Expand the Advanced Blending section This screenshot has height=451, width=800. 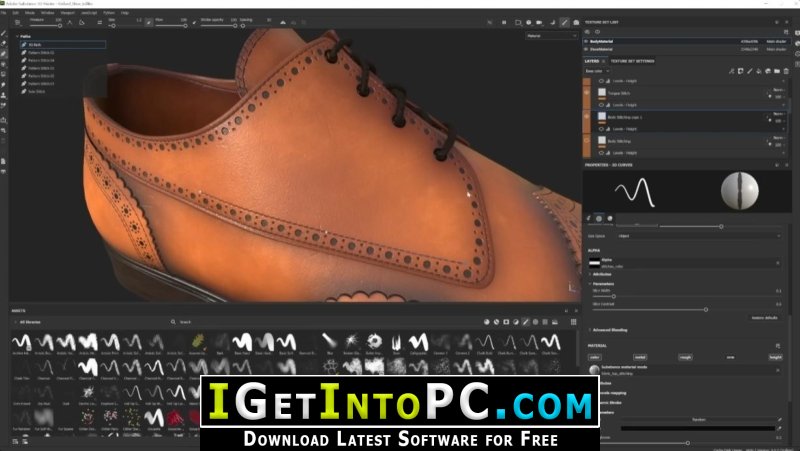coord(608,330)
